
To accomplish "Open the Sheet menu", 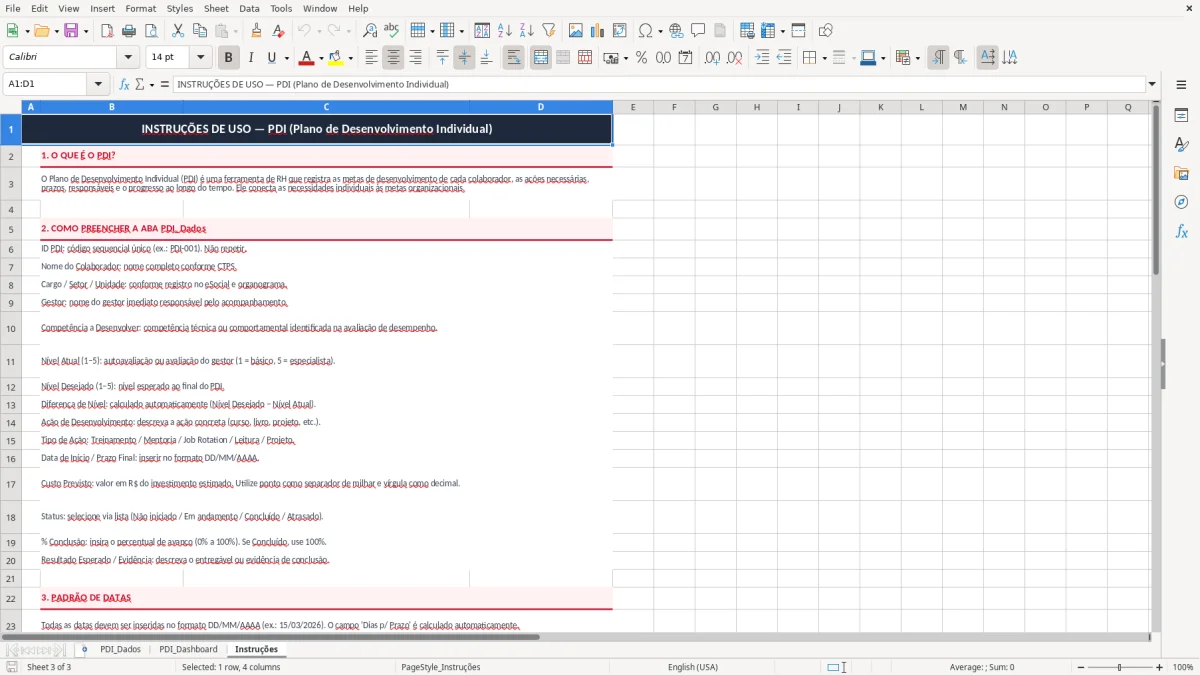I will (x=216, y=8).
